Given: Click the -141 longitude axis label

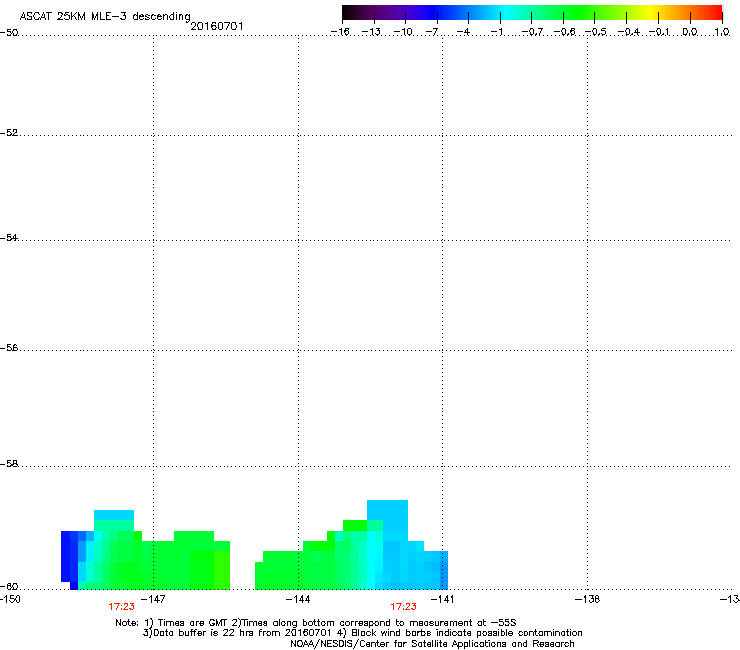Looking at the screenshot, I should click(442, 599).
